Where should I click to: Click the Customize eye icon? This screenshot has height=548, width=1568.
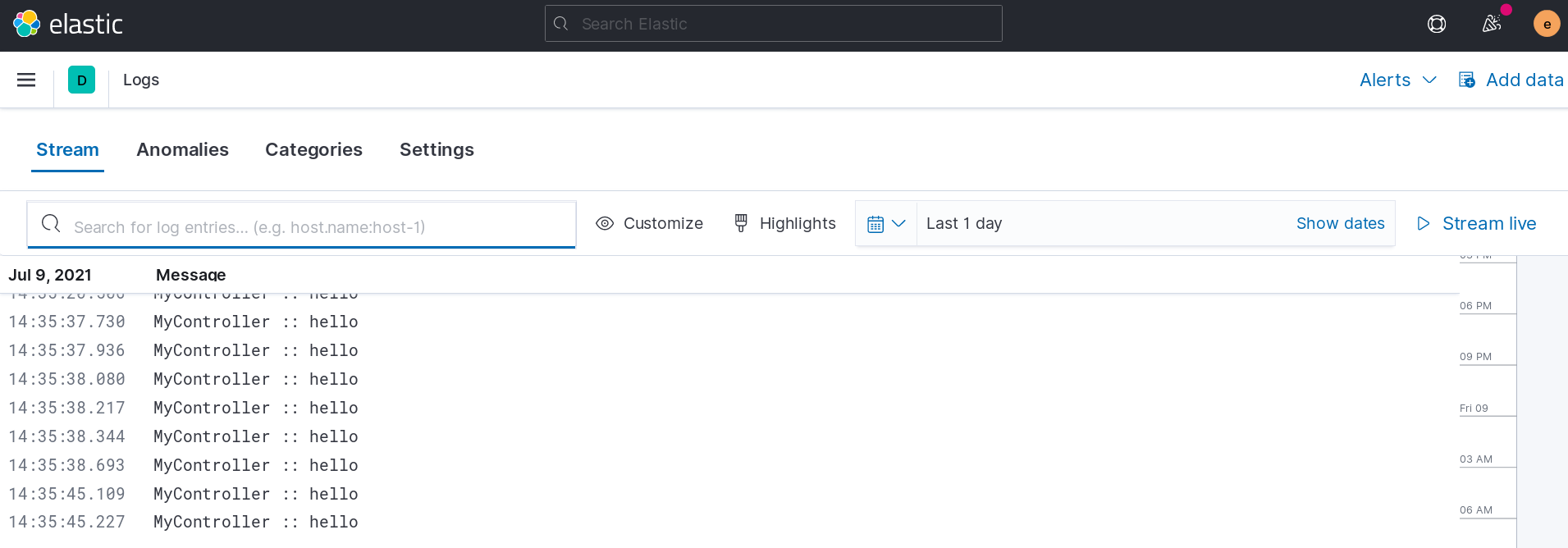click(x=605, y=223)
